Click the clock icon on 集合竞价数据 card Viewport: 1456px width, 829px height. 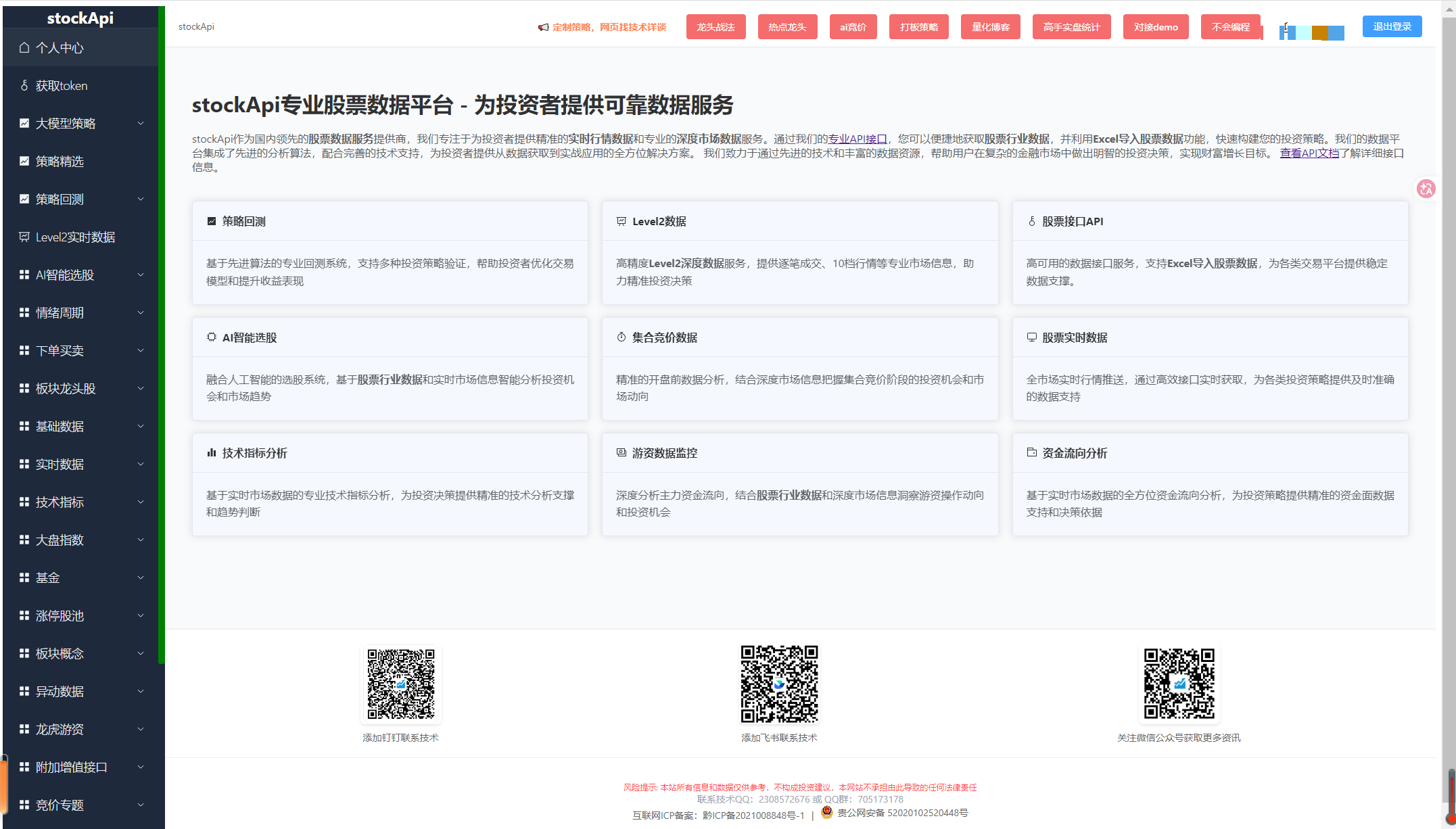621,337
